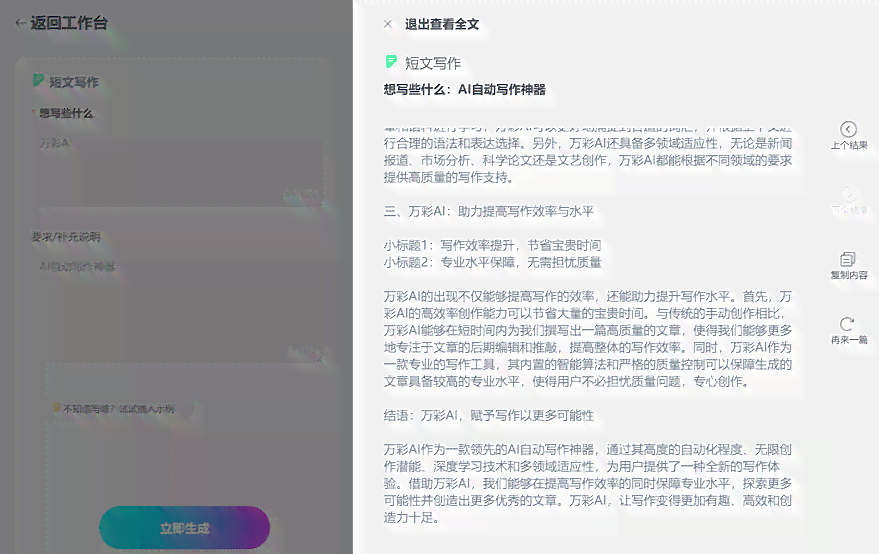Click the green 短文写作 icon in the right panel
Viewport: 879px width, 554px height.
coord(391,62)
